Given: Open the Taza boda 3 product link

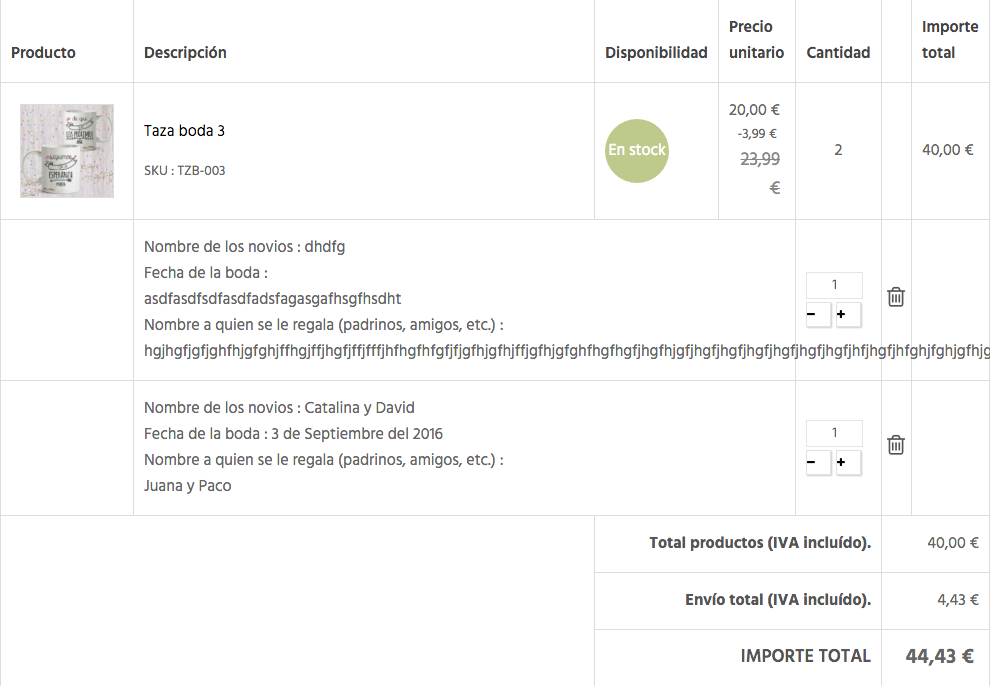Looking at the screenshot, I should click(x=184, y=131).
